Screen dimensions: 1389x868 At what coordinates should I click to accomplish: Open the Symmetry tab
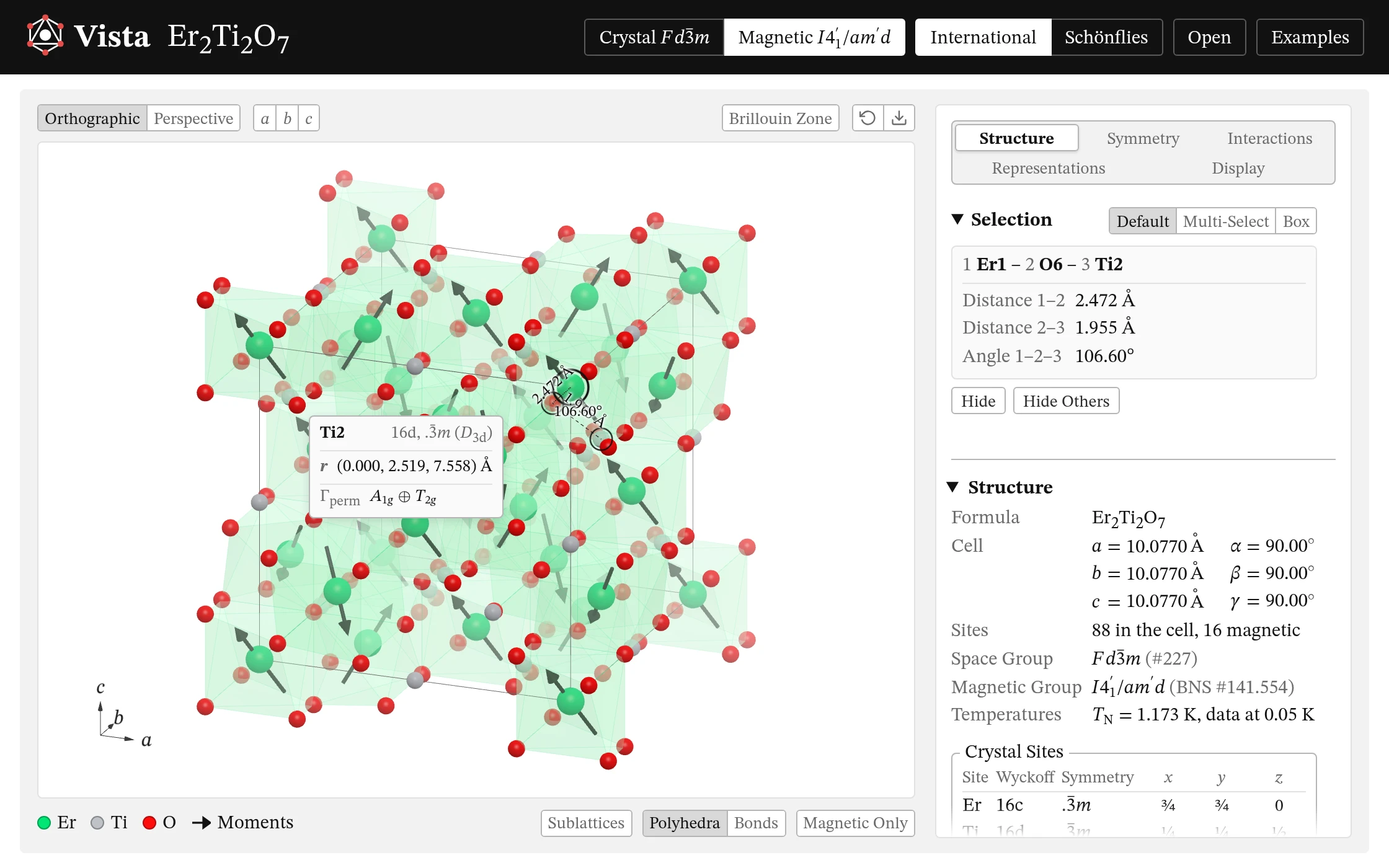tap(1143, 138)
